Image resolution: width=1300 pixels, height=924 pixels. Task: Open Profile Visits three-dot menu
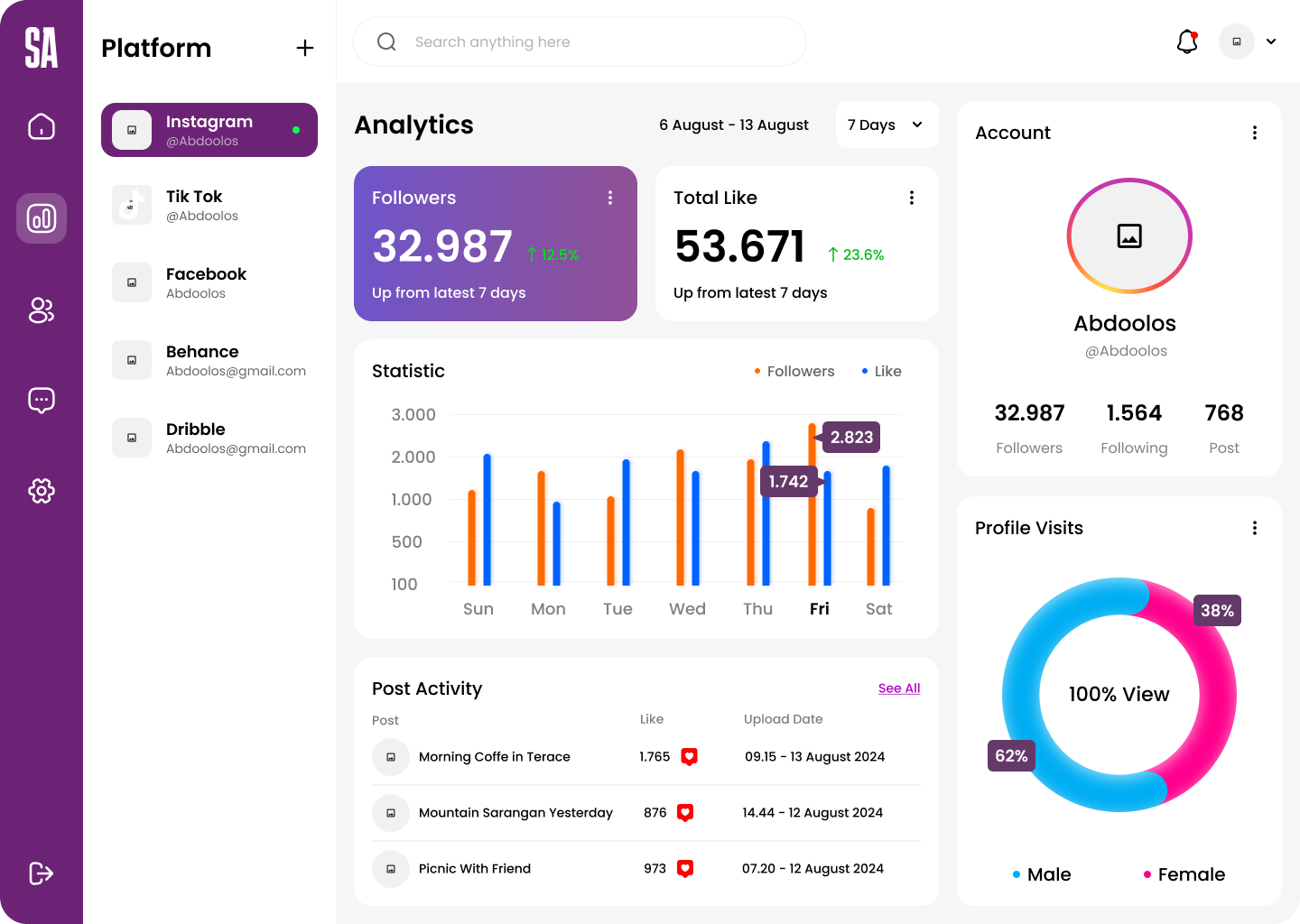(x=1255, y=528)
